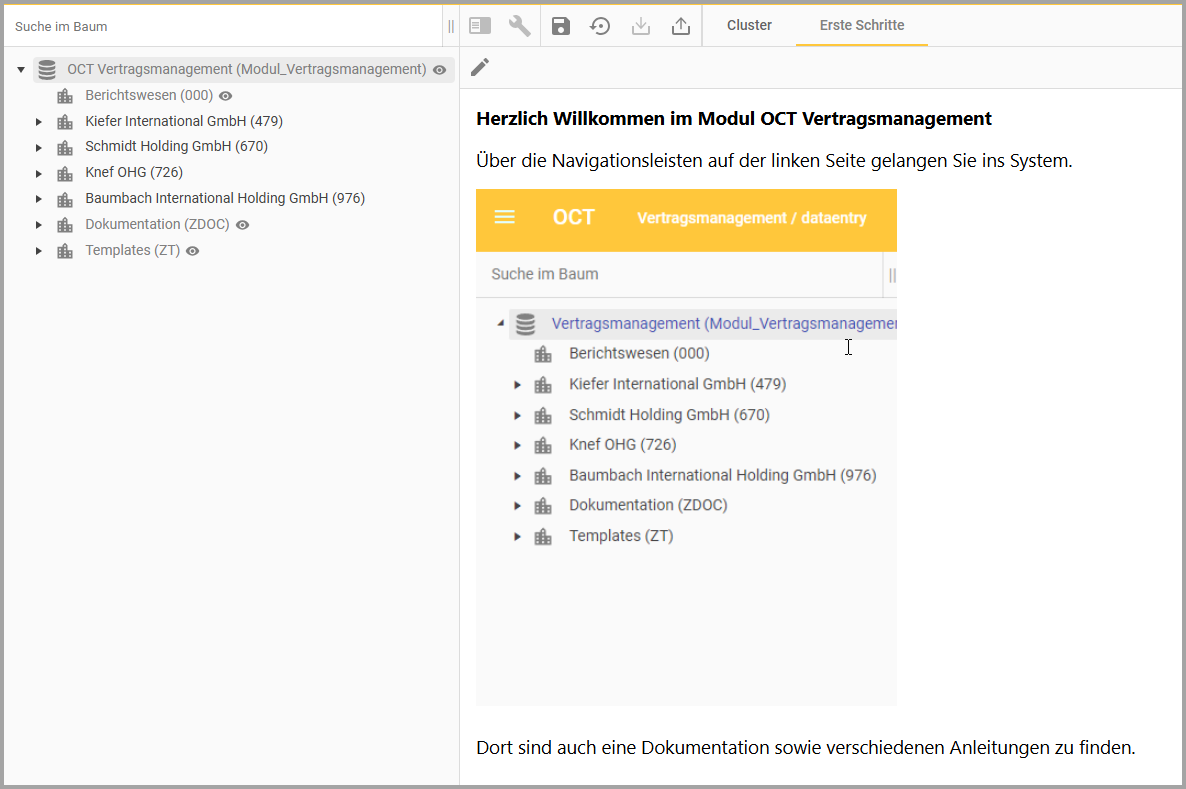Image resolution: width=1186 pixels, height=789 pixels.
Task: Click the save disk icon
Action: point(561,26)
